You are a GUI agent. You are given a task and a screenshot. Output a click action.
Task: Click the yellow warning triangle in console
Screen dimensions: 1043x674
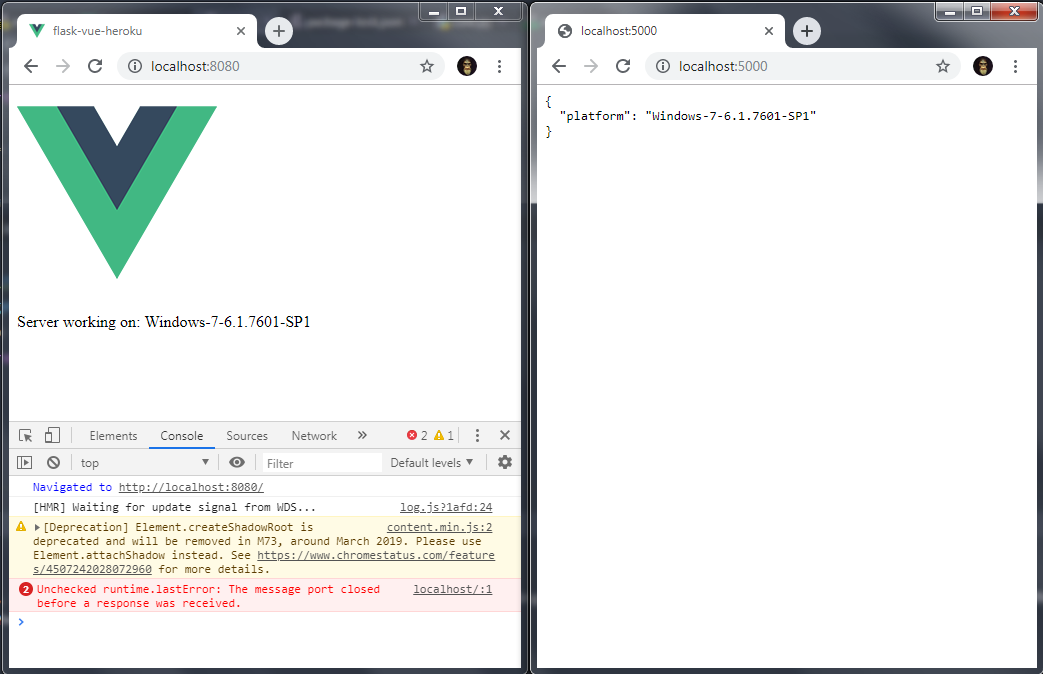tap(21, 527)
